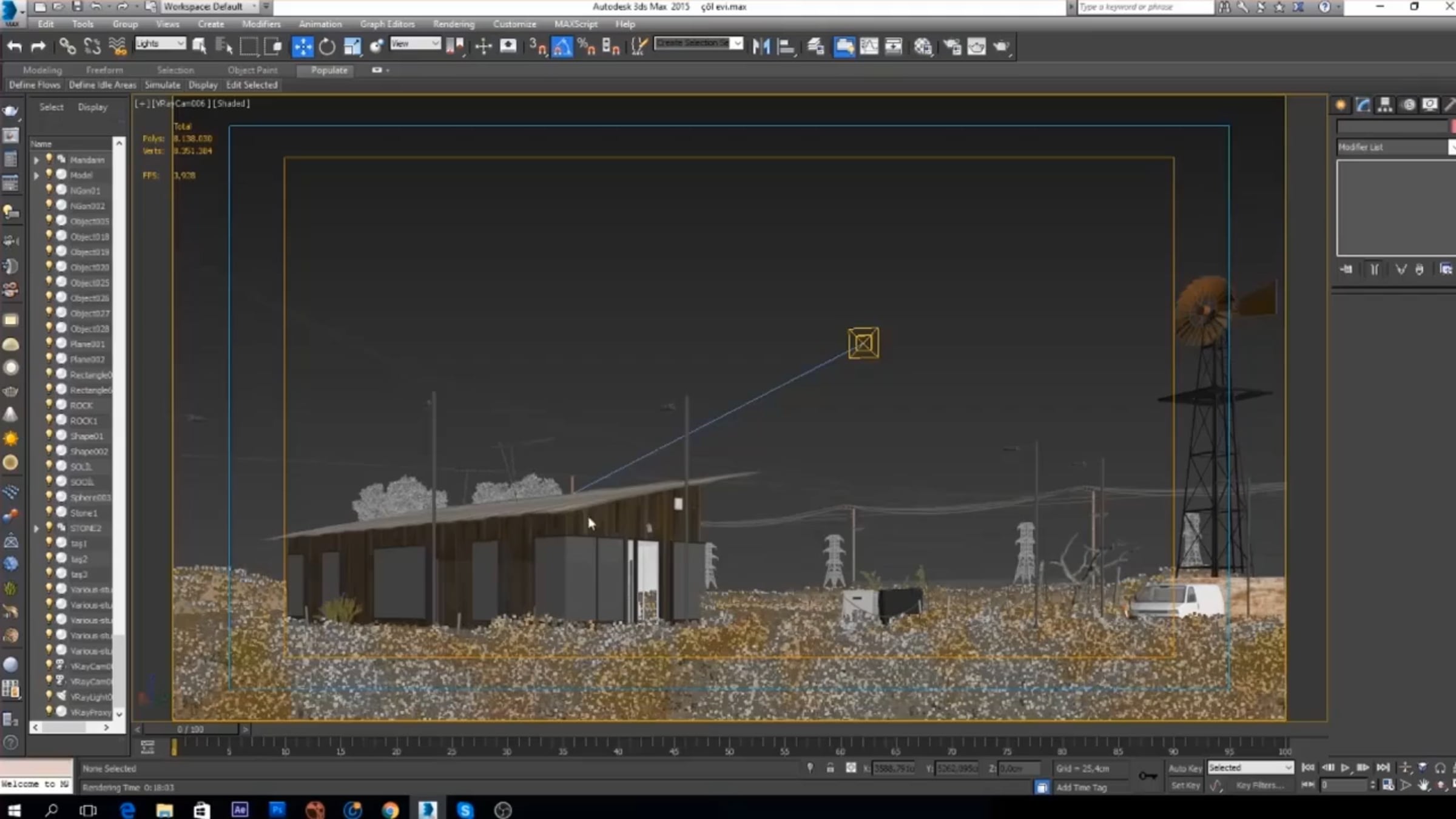Image resolution: width=1456 pixels, height=819 pixels.
Task: Open the Rendered Frame Window
Action: (x=977, y=46)
